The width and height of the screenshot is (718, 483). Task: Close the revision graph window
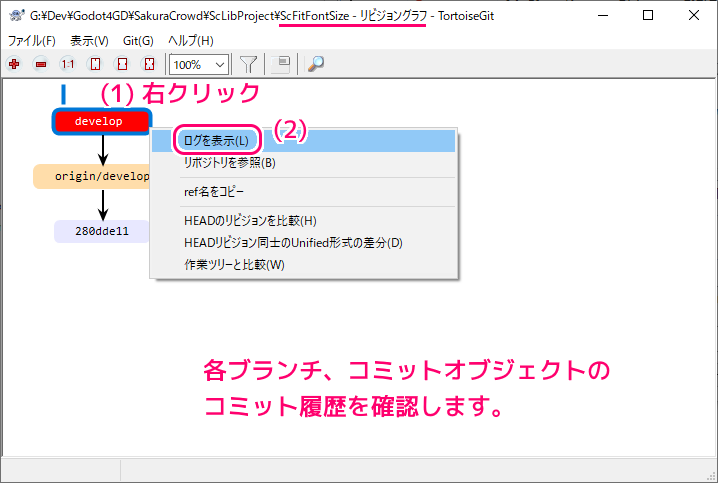click(694, 16)
